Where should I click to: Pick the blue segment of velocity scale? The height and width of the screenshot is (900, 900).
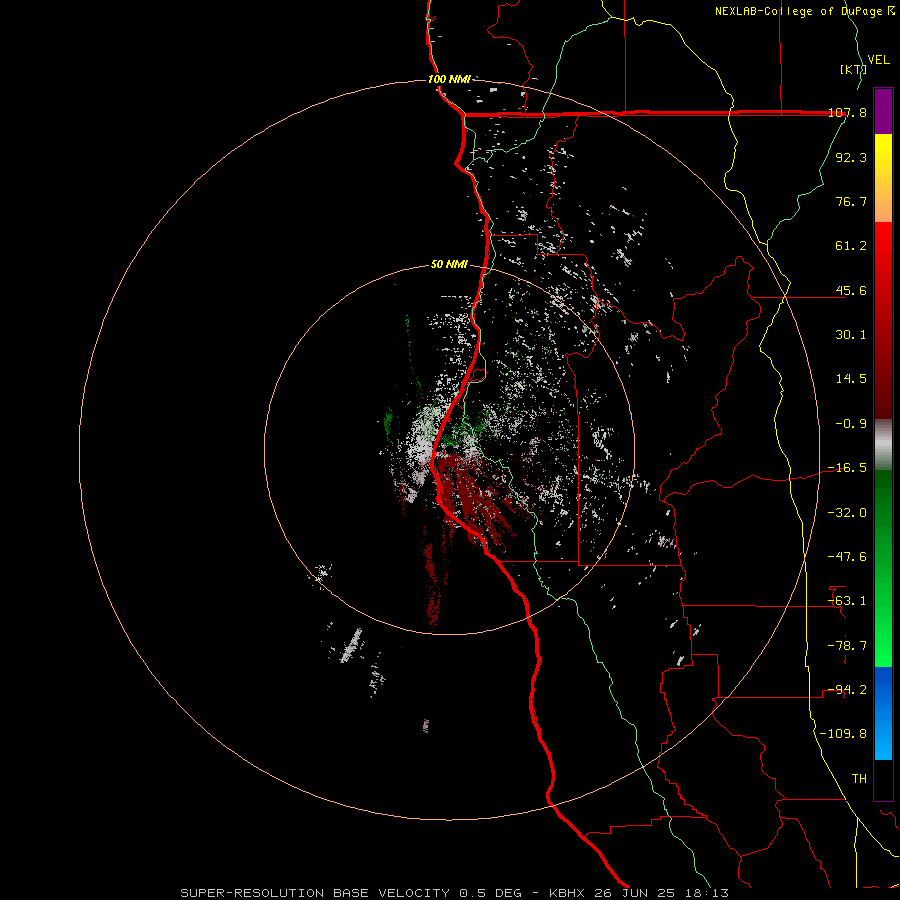point(883,713)
